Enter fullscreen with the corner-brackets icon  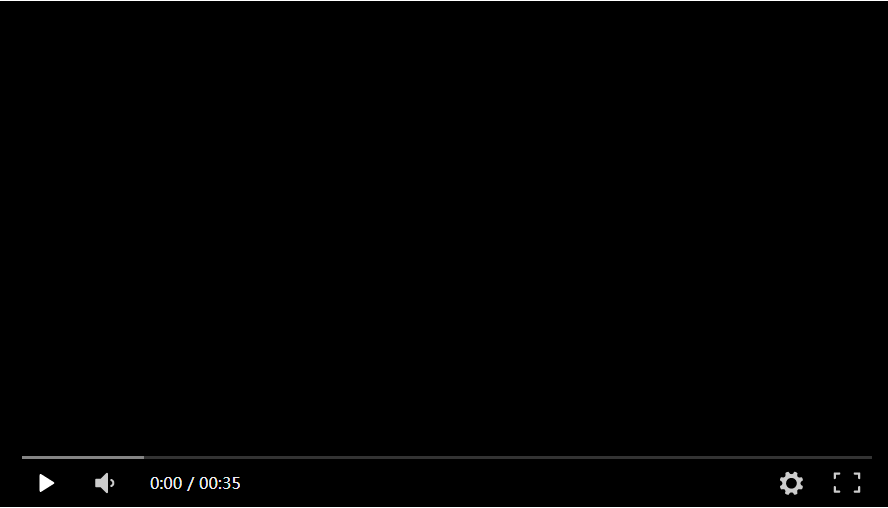point(847,483)
